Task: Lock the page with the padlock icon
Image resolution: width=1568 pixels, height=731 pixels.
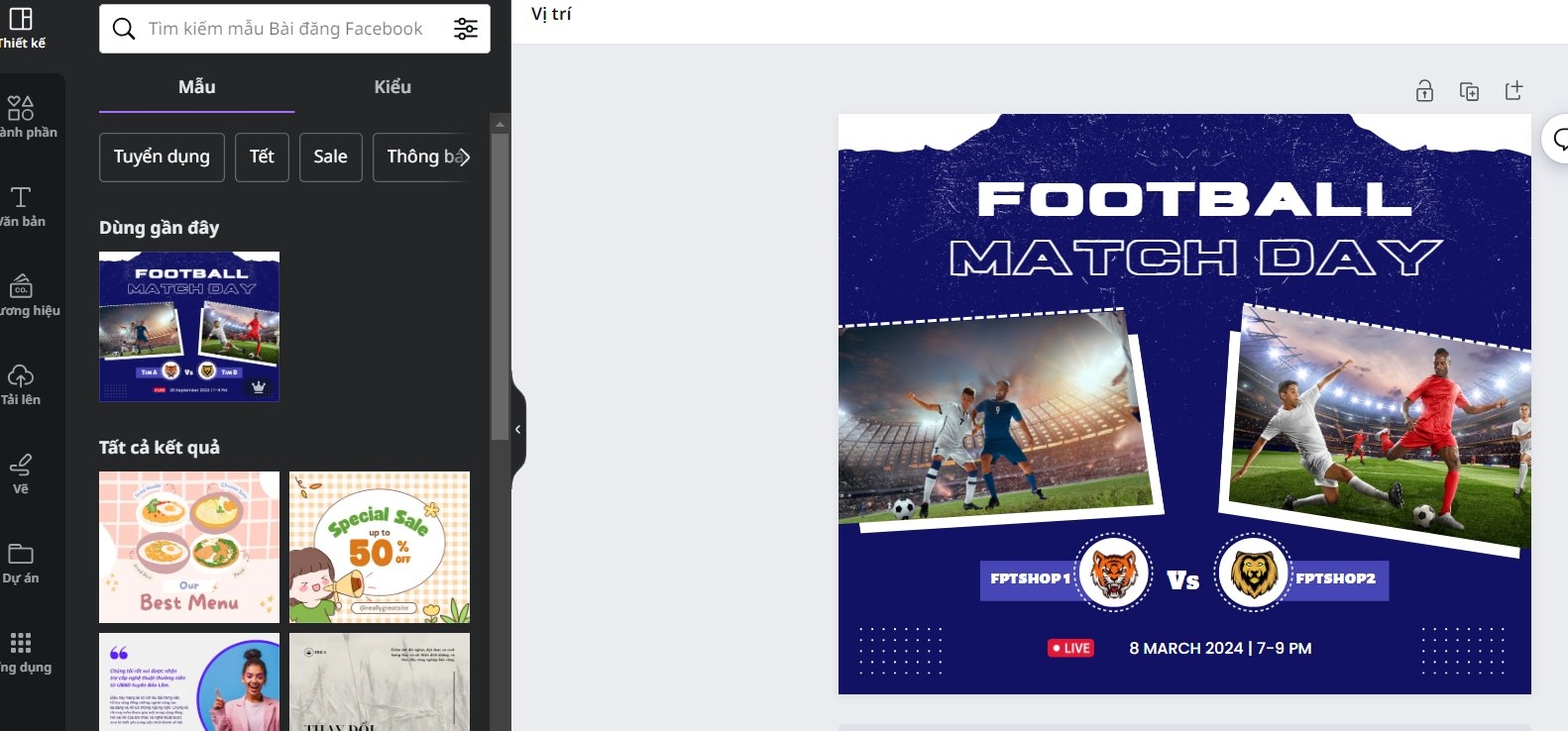Action: [1424, 91]
